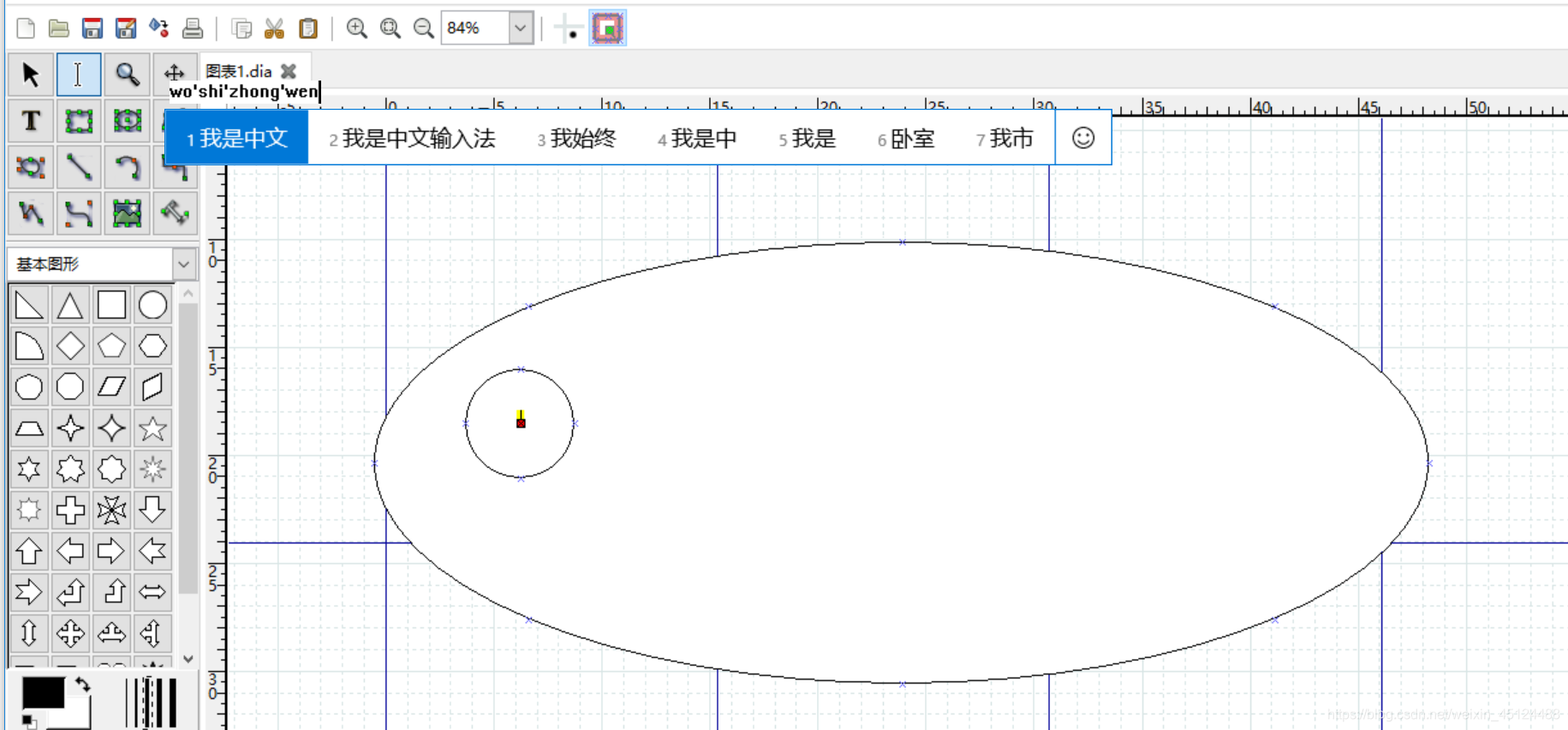Pick the hexagon shape

152,346
